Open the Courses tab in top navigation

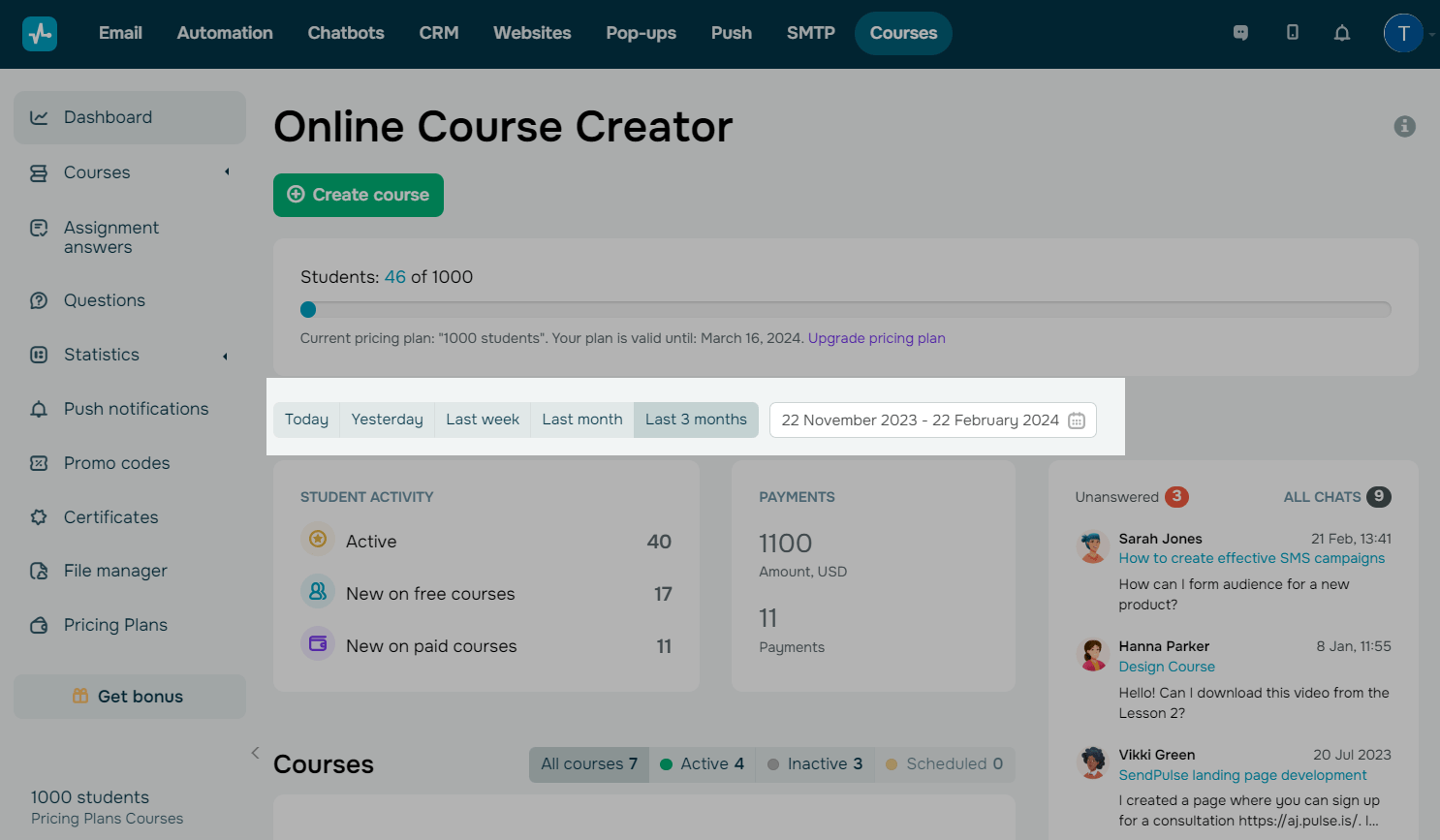click(x=903, y=33)
